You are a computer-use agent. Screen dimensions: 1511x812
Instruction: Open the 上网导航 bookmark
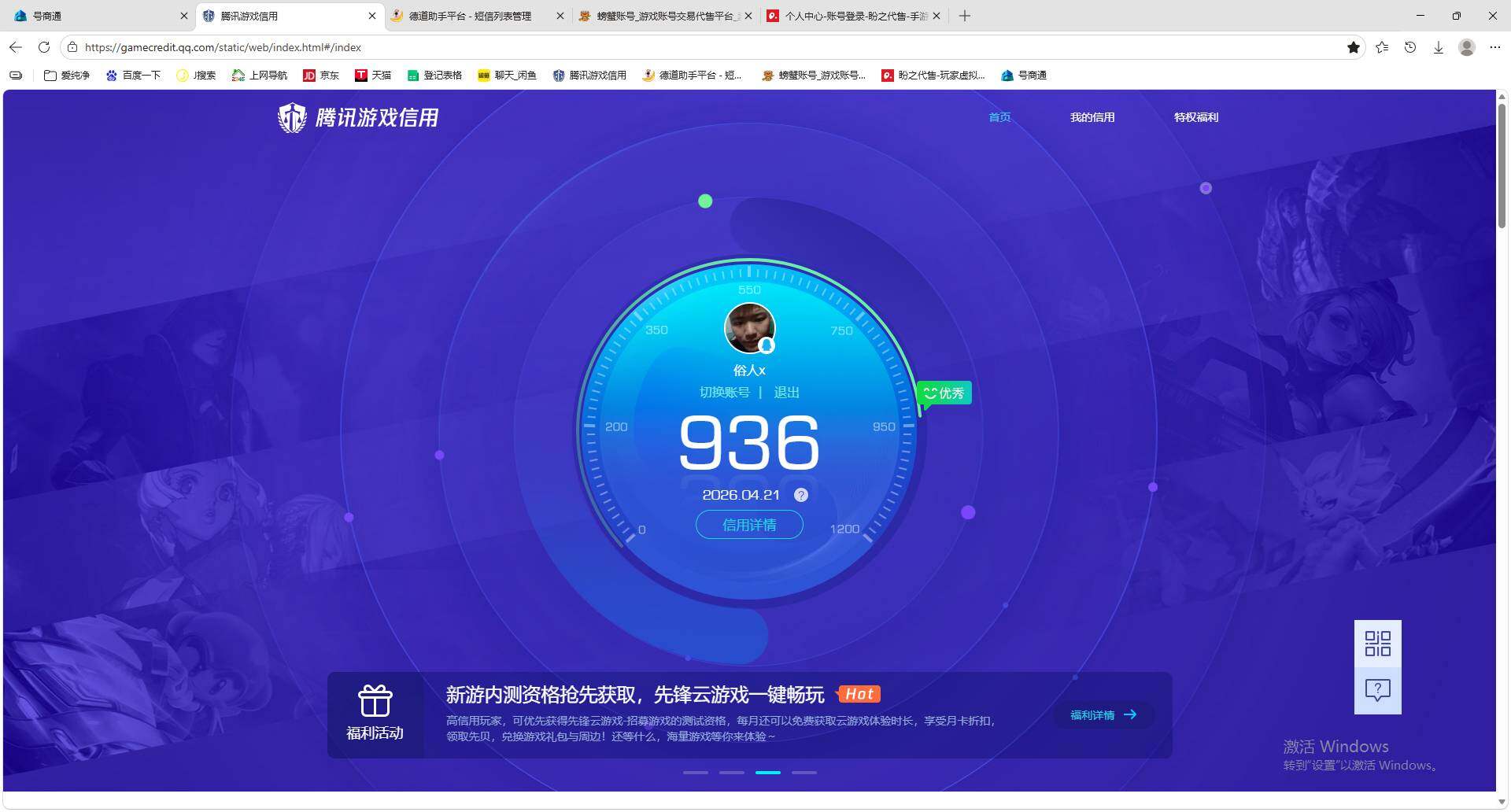tap(260, 76)
